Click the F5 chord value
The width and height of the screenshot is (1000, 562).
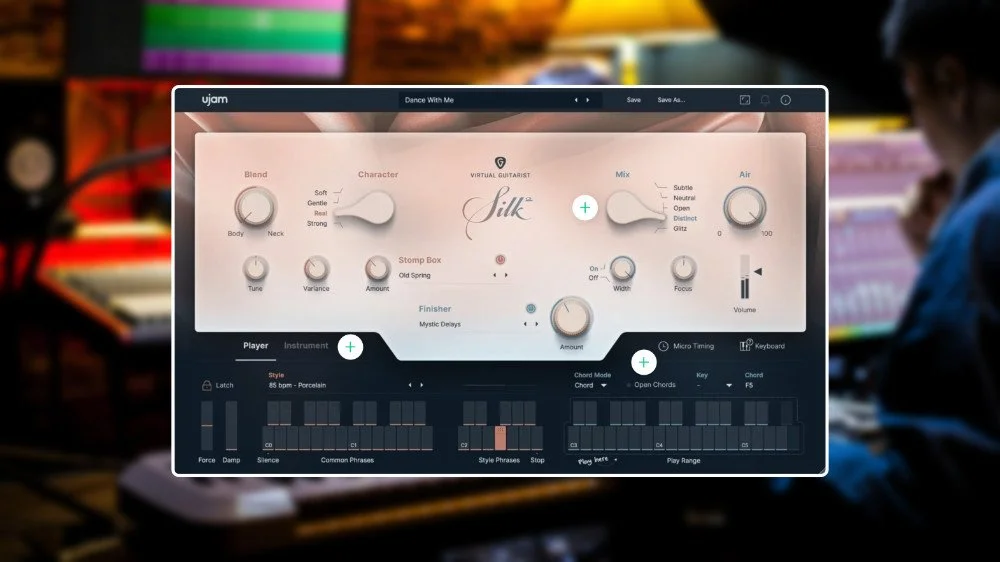point(749,385)
